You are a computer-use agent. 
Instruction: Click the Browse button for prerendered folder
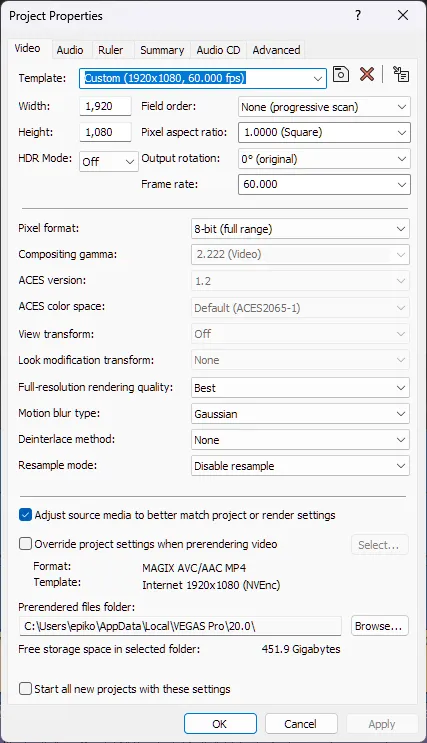[x=380, y=626]
